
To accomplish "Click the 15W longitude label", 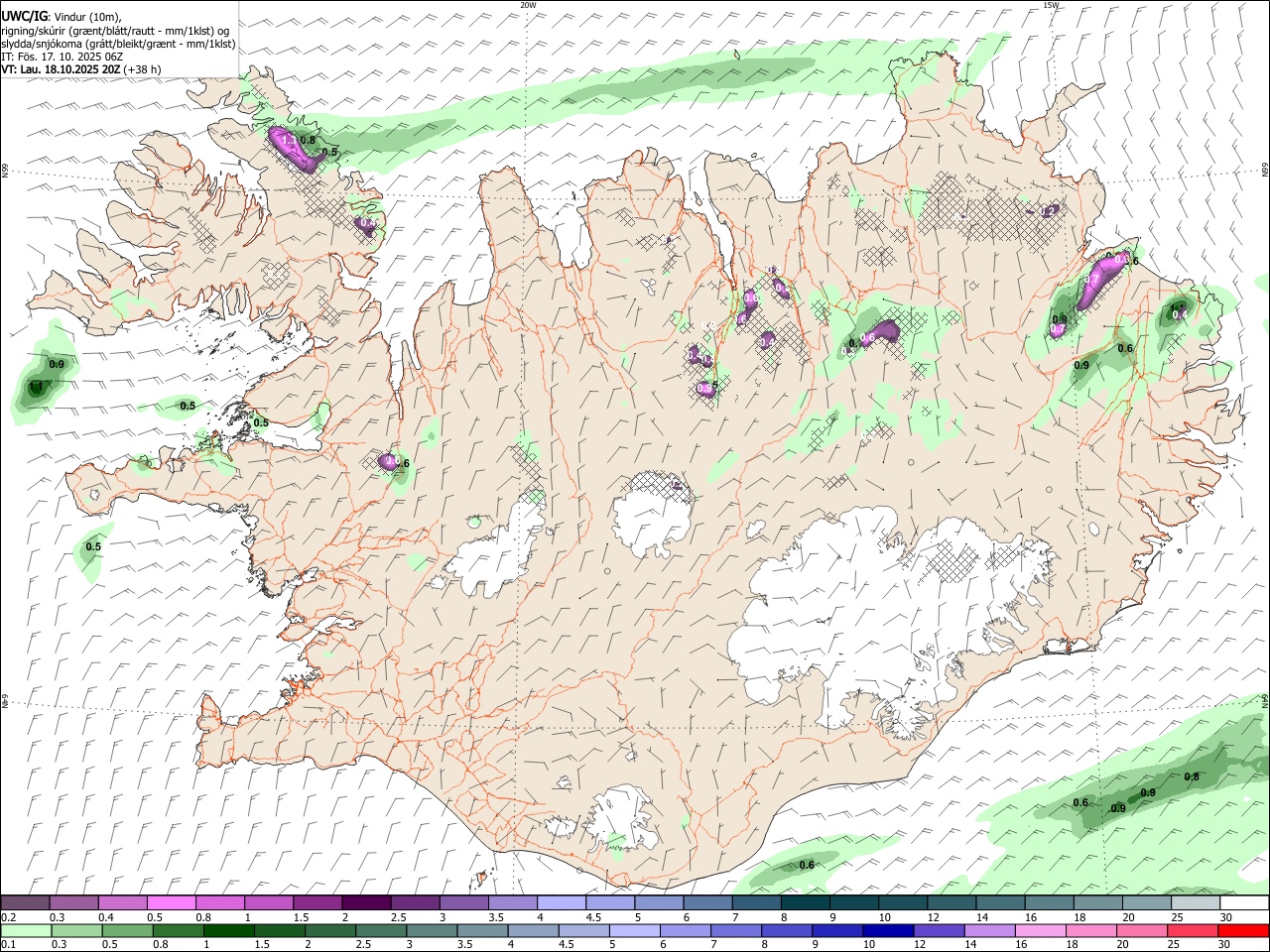I will pos(1051,5).
